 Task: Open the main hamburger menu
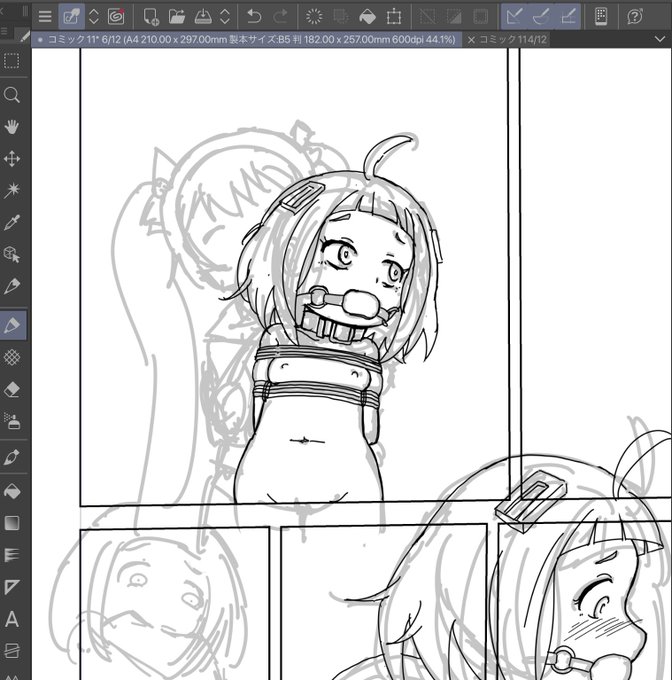coord(45,16)
